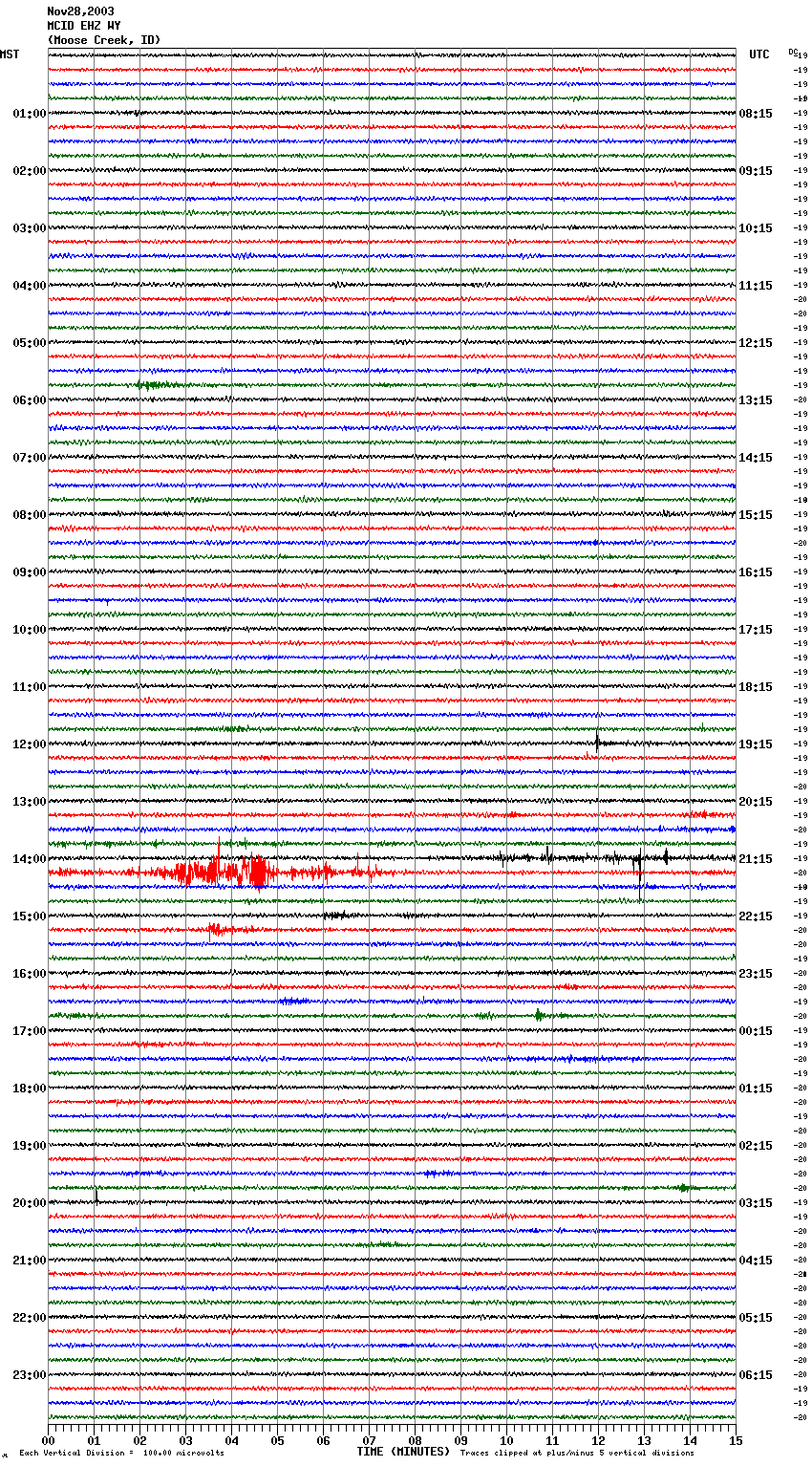Viewport: 812px width, 1466px height.
Task: Pick the 05:00 MST time label
Action: [x=29, y=343]
